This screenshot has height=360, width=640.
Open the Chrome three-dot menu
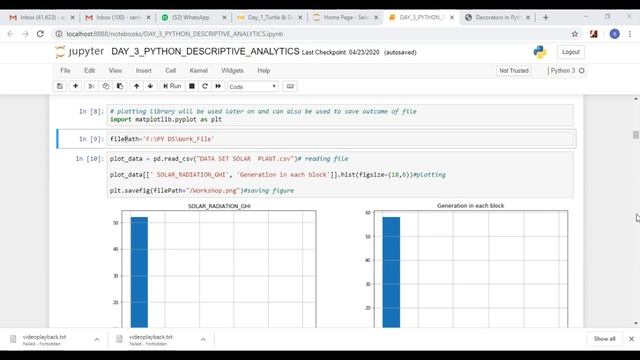coord(630,34)
